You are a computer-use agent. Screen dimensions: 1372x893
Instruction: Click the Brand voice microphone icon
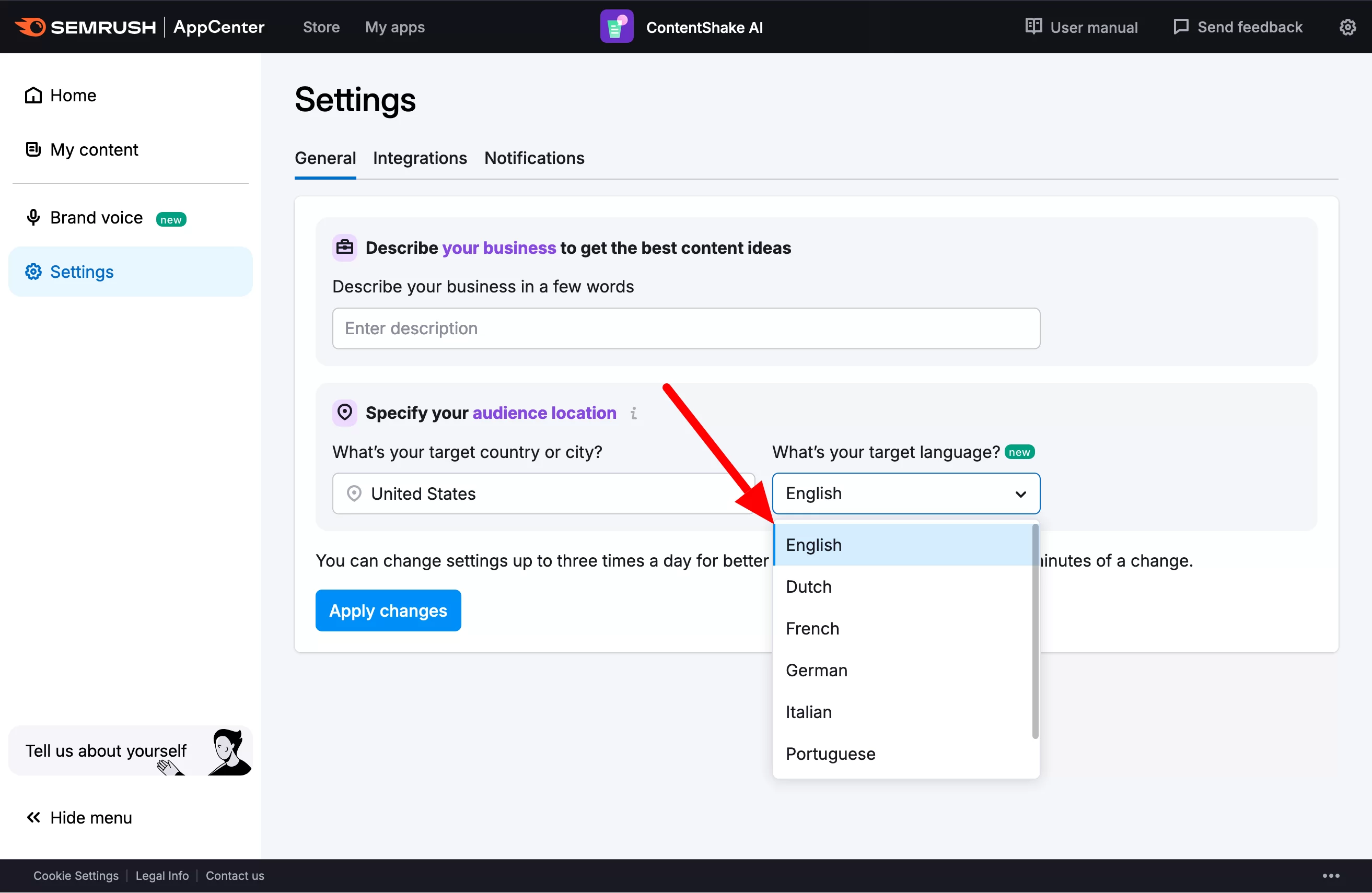(33, 217)
